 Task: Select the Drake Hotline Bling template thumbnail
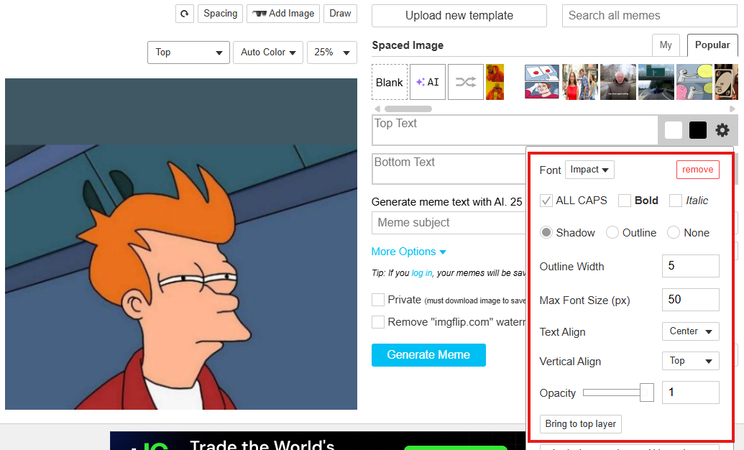click(495, 82)
